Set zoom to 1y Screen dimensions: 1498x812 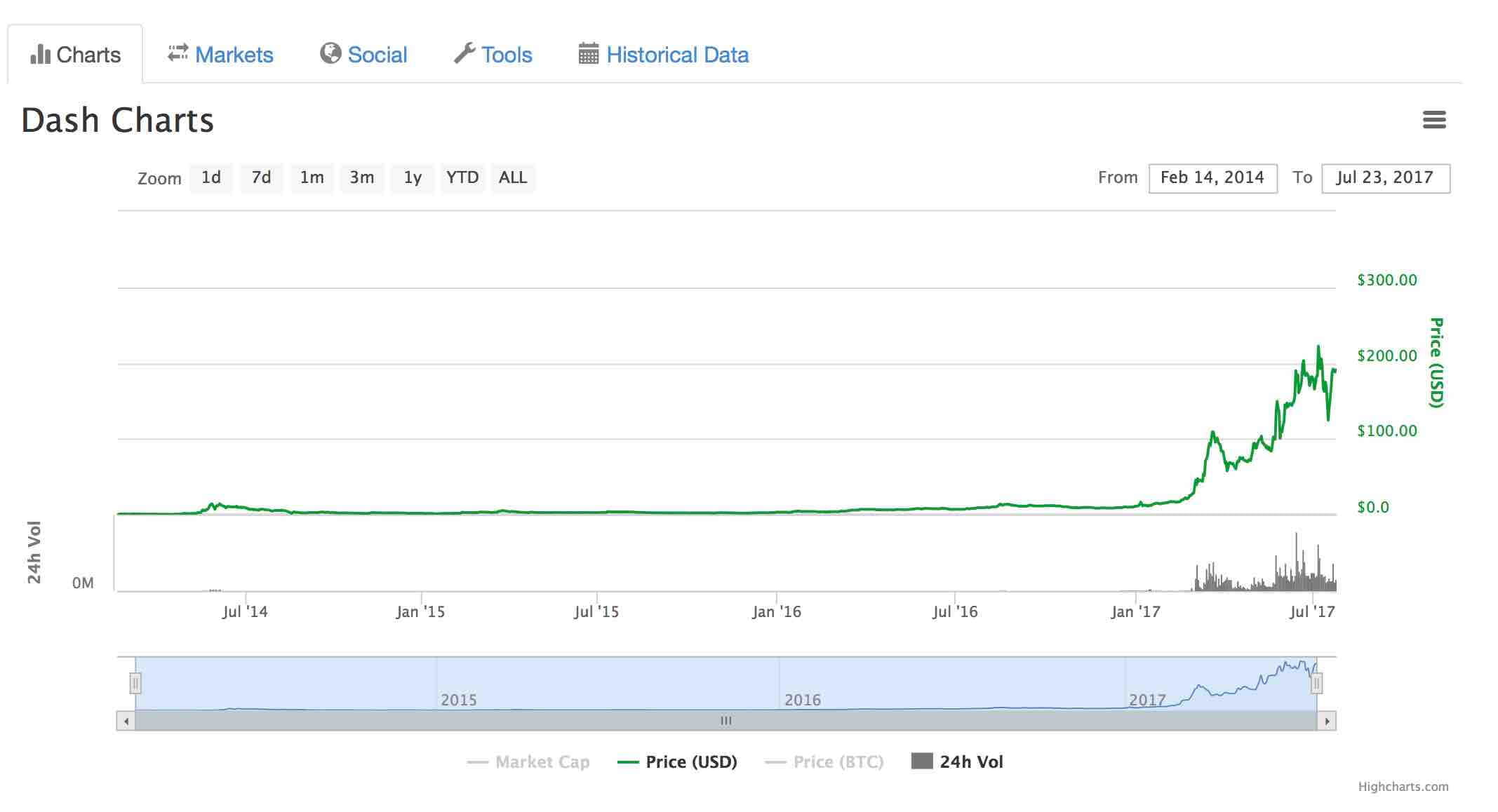[413, 178]
